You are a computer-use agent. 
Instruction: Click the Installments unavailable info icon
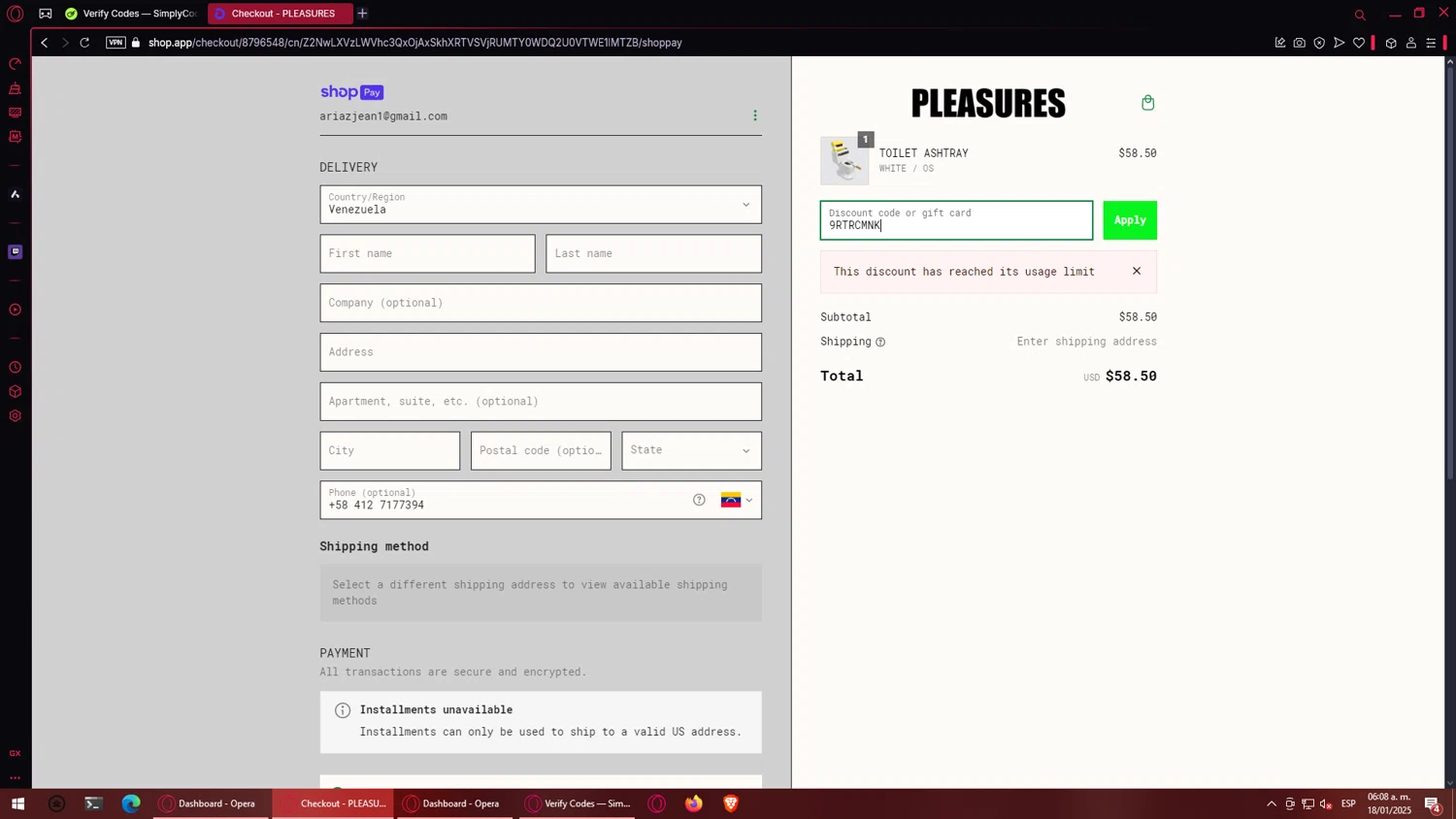pyautogui.click(x=343, y=710)
